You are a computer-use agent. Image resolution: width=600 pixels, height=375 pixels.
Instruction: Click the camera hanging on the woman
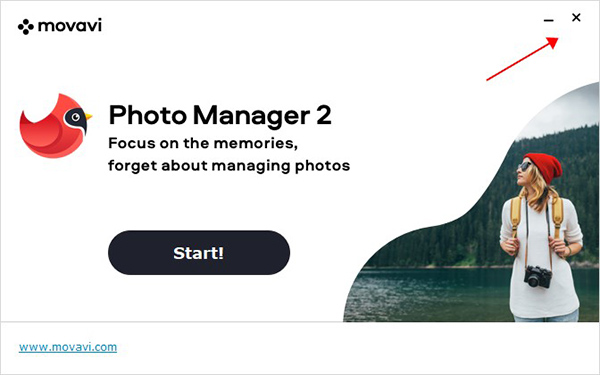coord(538,276)
